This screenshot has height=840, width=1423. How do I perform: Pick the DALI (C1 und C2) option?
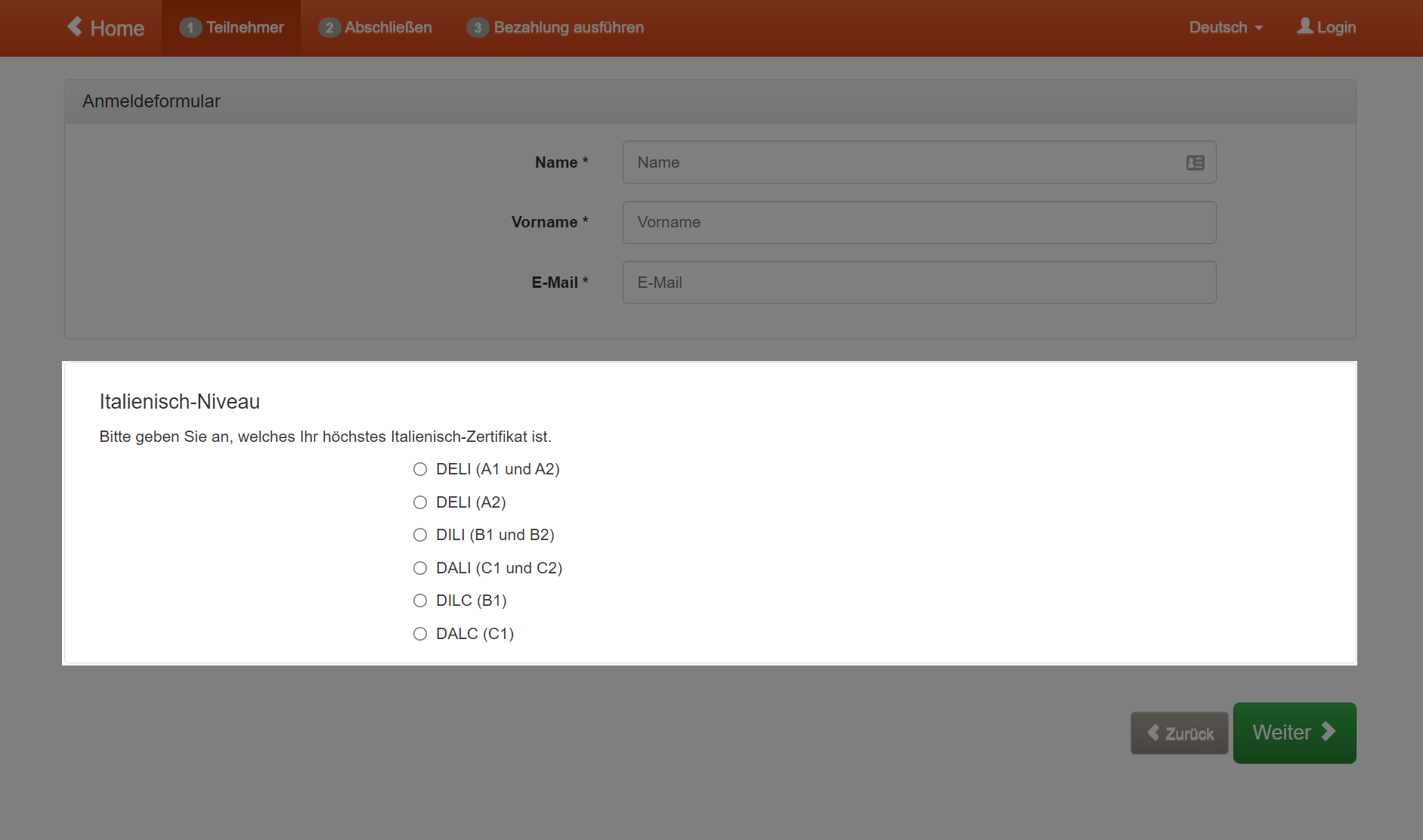(x=420, y=568)
